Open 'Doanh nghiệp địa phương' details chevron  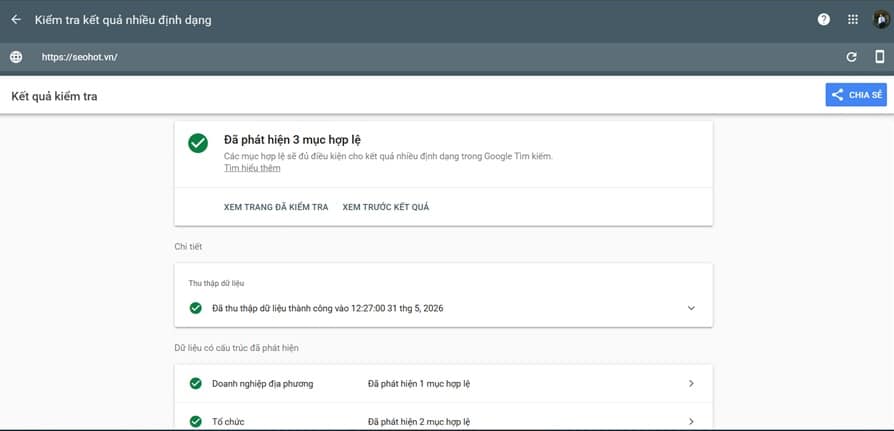691,384
